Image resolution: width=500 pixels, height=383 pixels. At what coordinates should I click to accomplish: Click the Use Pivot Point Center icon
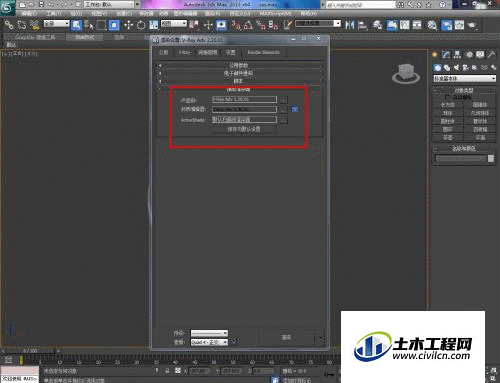pos(194,25)
